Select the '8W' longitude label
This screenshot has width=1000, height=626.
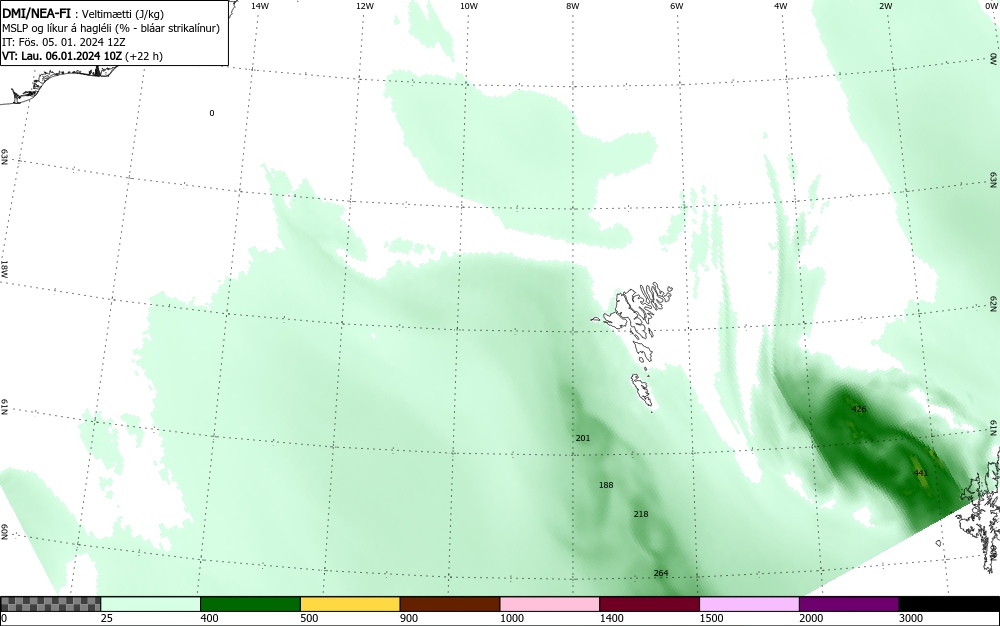pos(573,6)
